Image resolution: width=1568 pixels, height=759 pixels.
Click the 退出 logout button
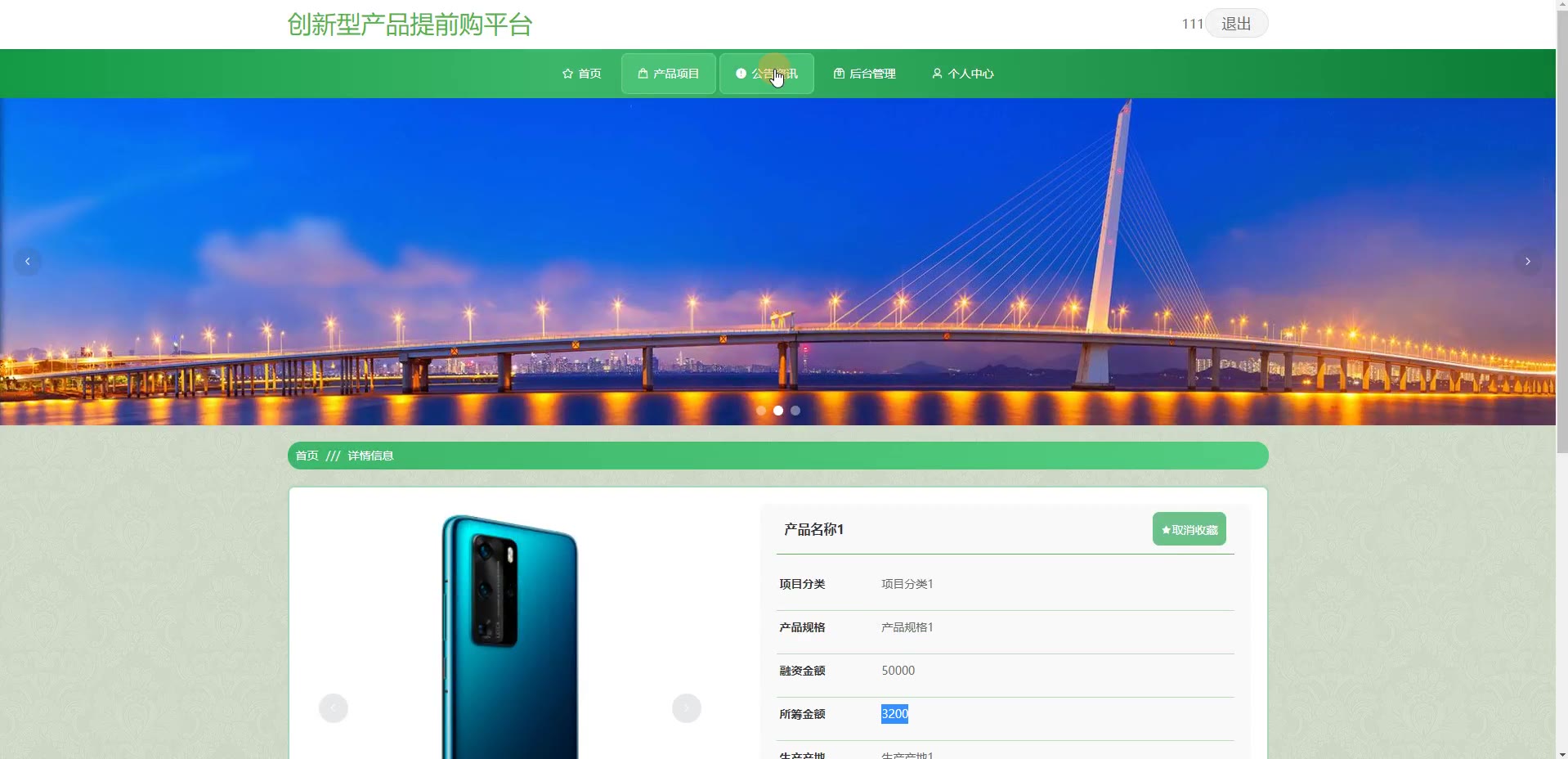tap(1236, 24)
